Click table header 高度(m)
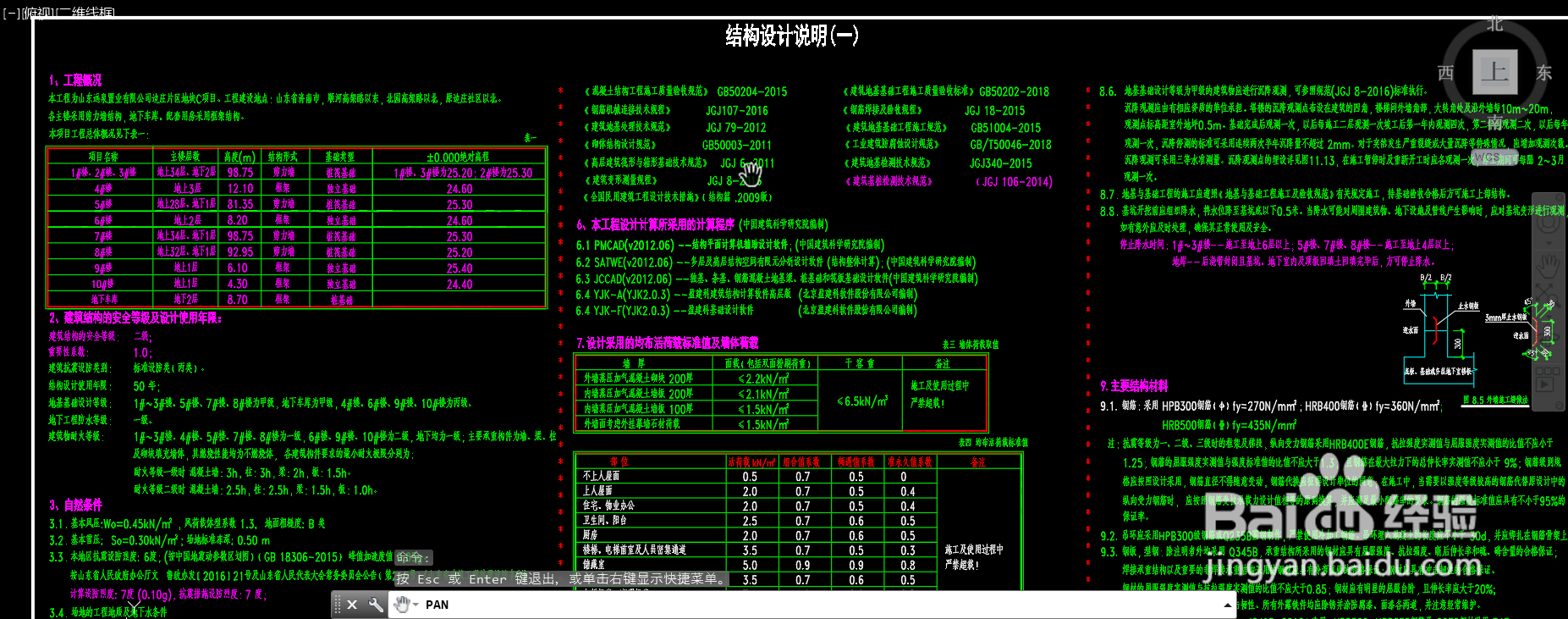Viewport: 1568px width, 619px height. click(239, 157)
